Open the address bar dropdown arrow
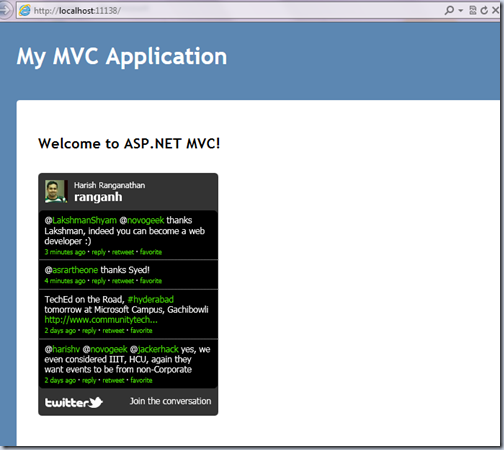This screenshot has width=504, height=450. click(x=461, y=11)
